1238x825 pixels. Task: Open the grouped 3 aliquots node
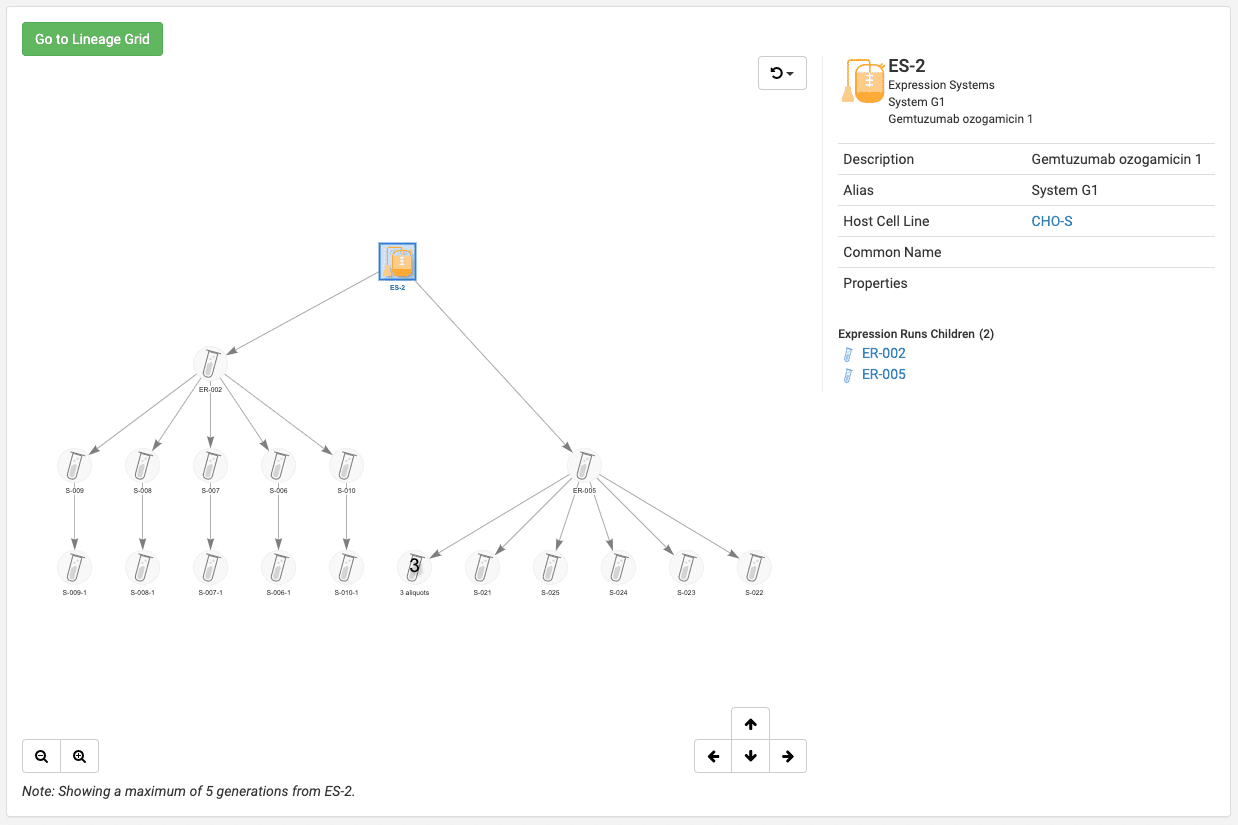pos(414,568)
